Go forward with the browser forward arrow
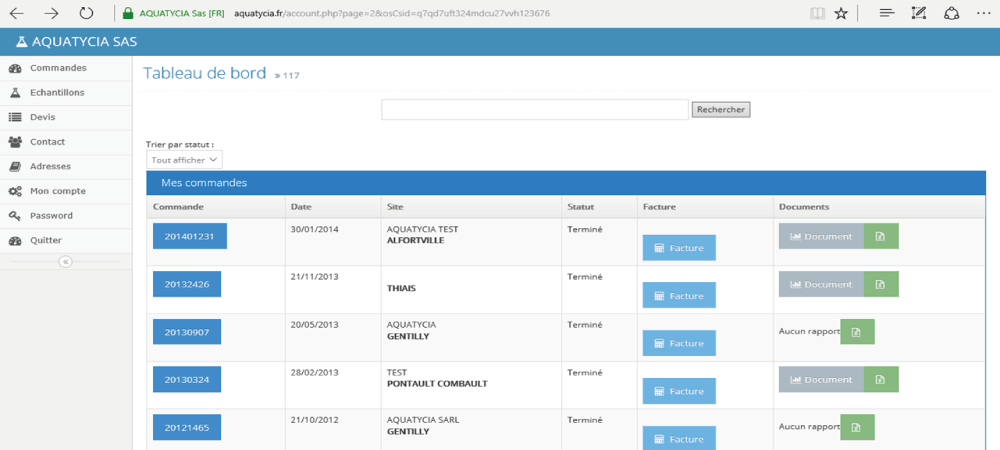 (x=52, y=13)
